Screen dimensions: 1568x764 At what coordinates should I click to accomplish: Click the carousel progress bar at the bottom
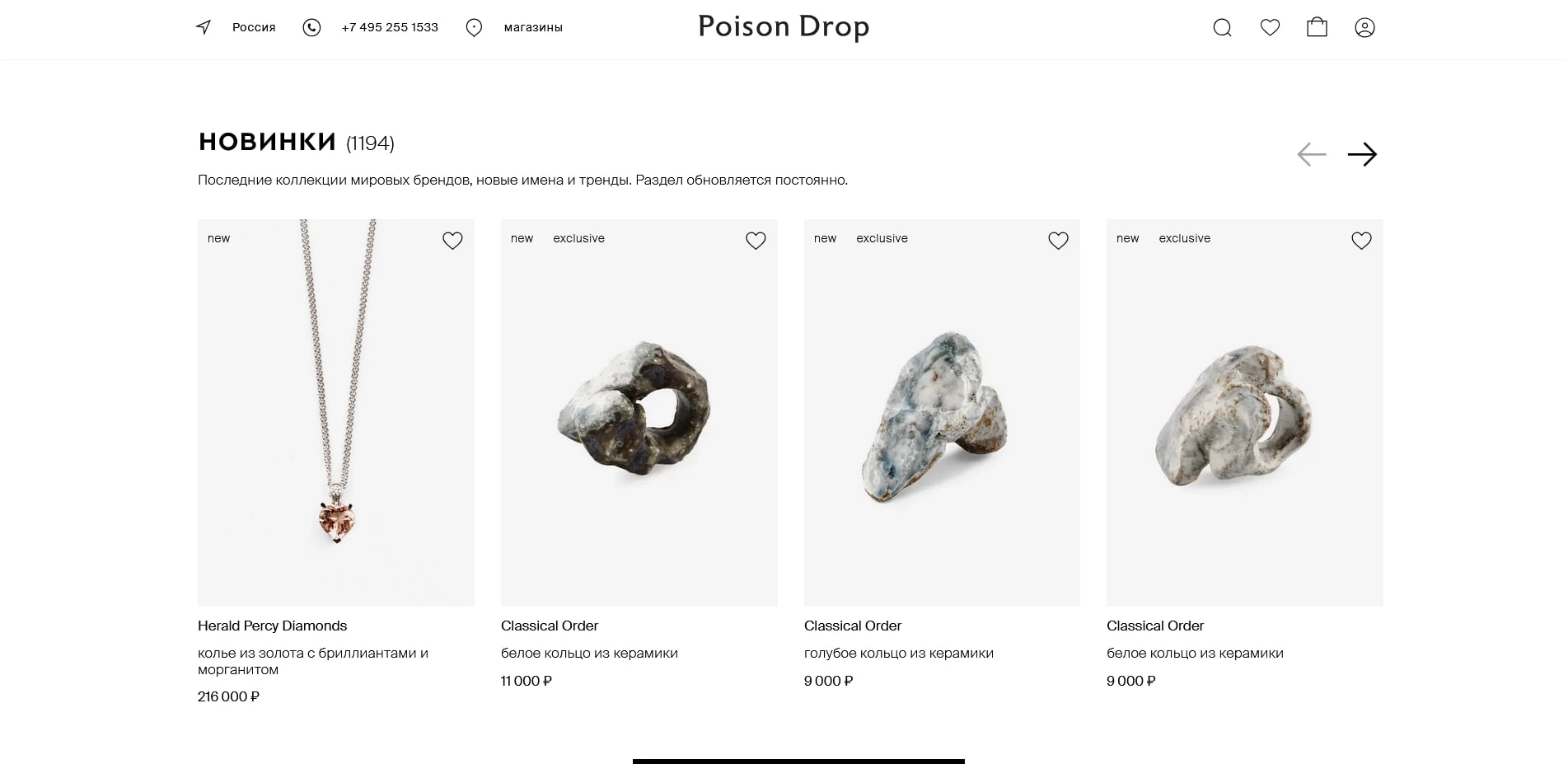coord(797,761)
